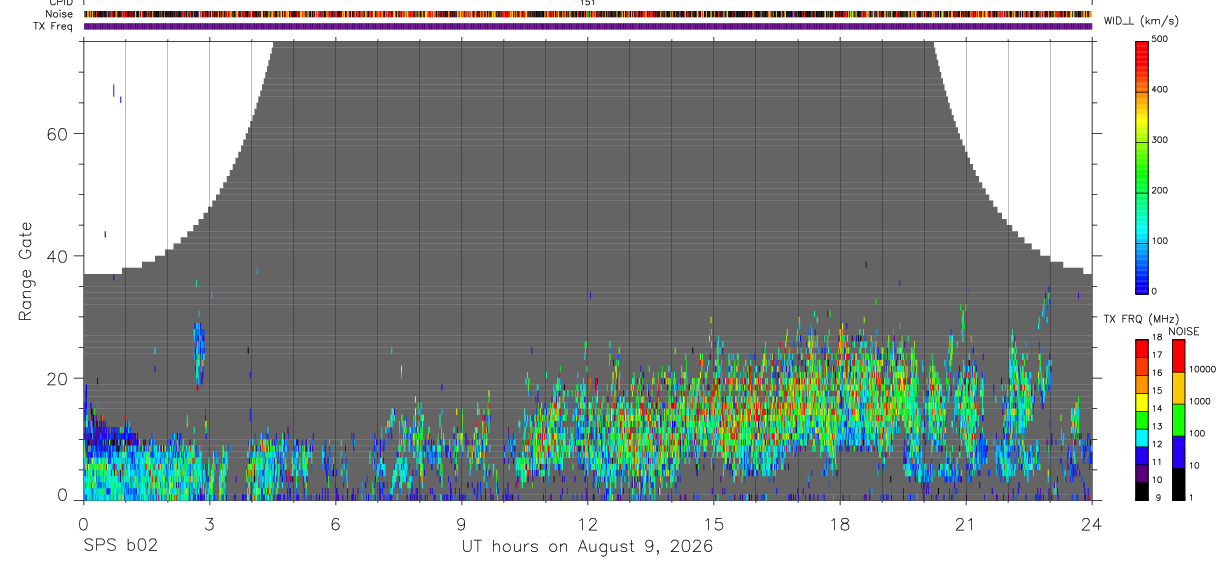
Task: Click the WID (km/s) color bar
Action: tap(1141, 166)
